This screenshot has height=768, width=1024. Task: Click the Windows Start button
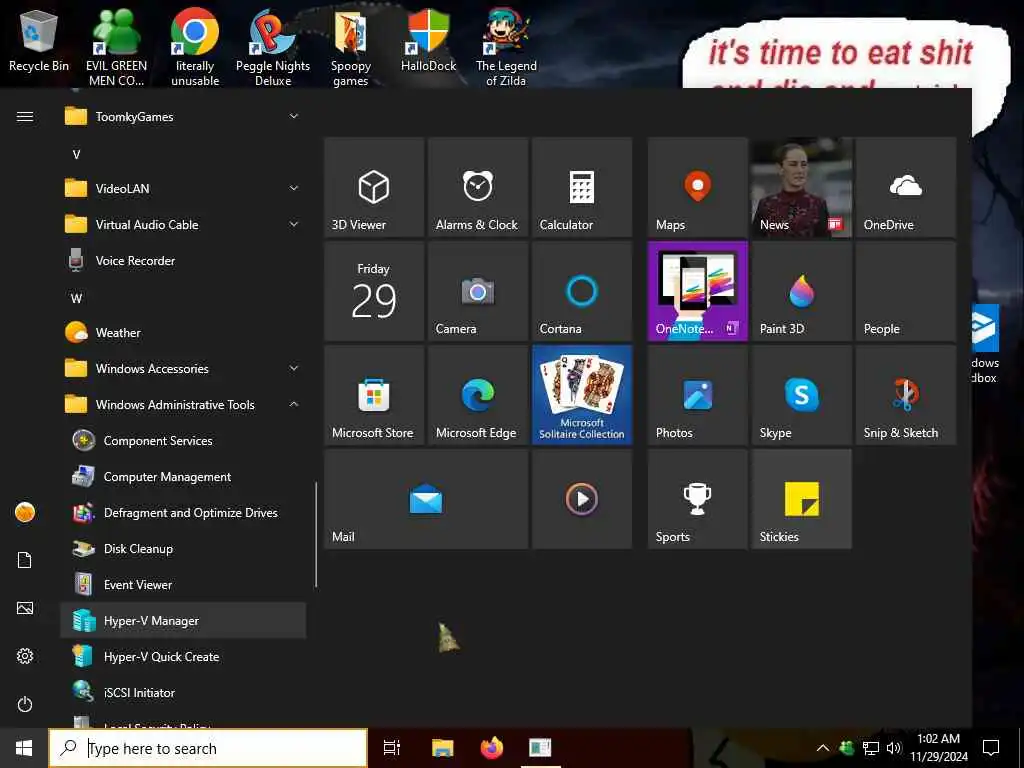pyautogui.click(x=24, y=748)
